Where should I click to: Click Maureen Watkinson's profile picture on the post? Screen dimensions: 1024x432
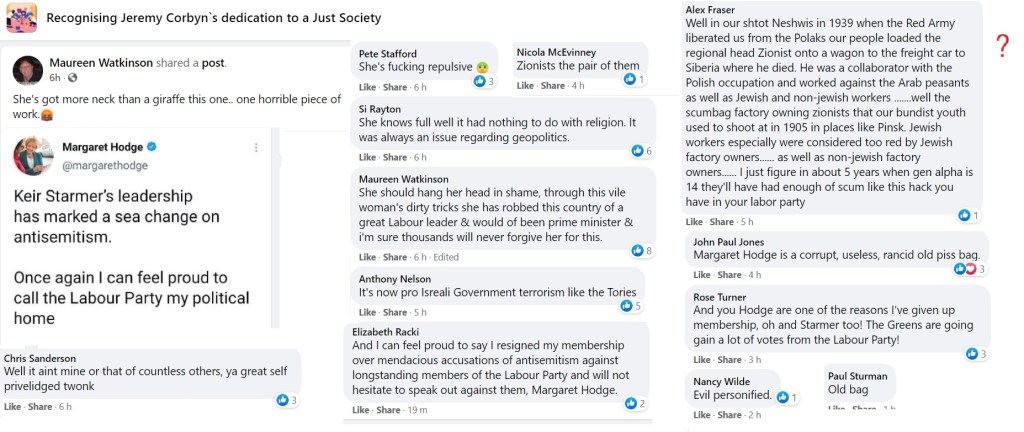click(x=27, y=69)
